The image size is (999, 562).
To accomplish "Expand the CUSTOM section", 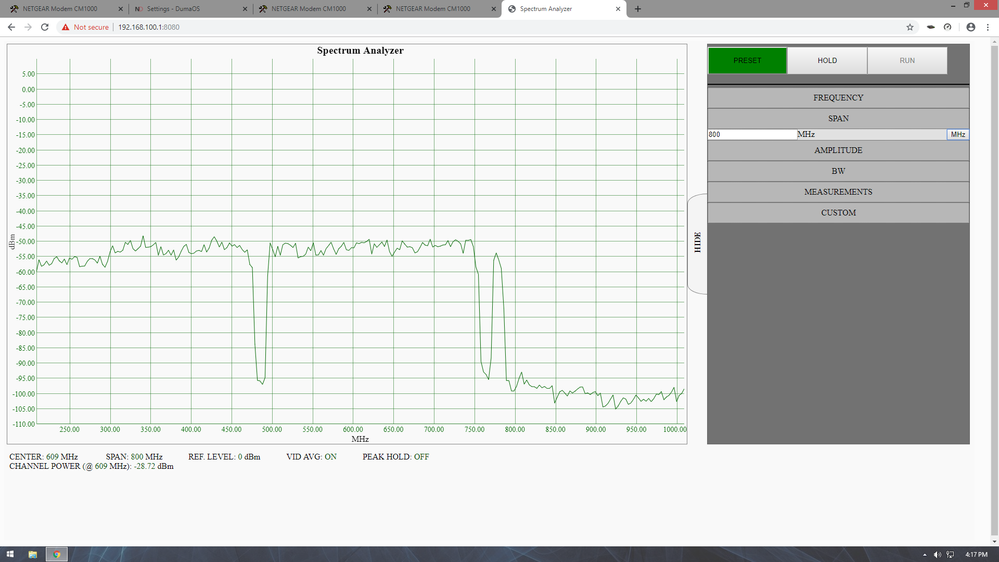I will click(838, 213).
